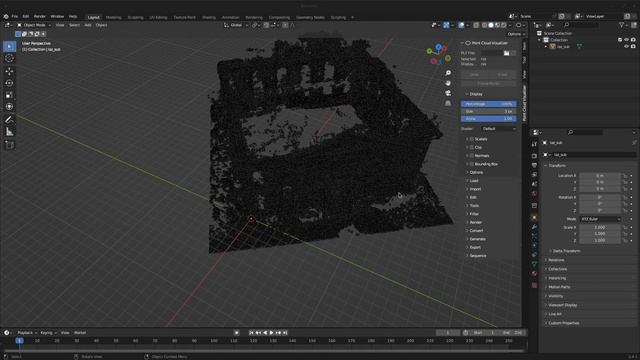
Task: Adjust the point Size slider
Action: tap(489, 111)
